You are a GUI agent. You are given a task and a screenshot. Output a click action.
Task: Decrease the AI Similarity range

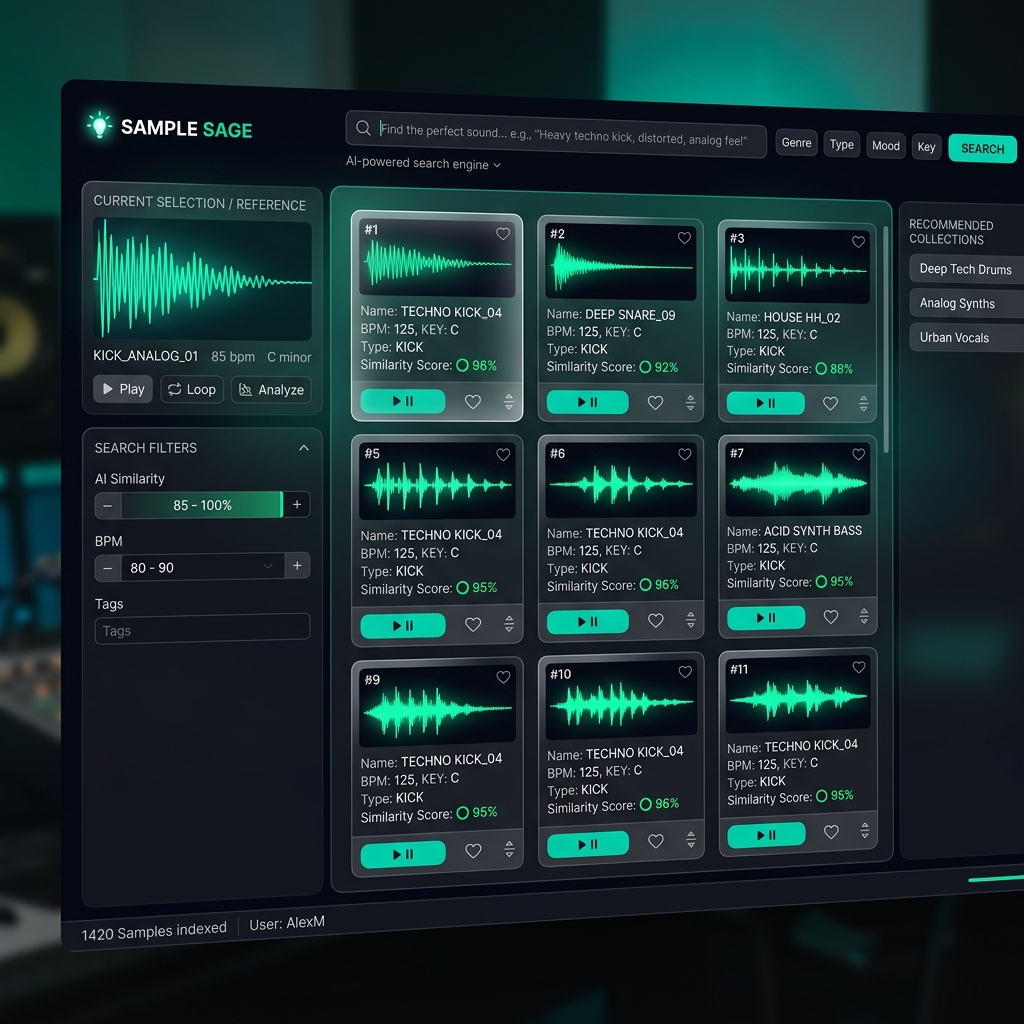pyautogui.click(x=108, y=505)
